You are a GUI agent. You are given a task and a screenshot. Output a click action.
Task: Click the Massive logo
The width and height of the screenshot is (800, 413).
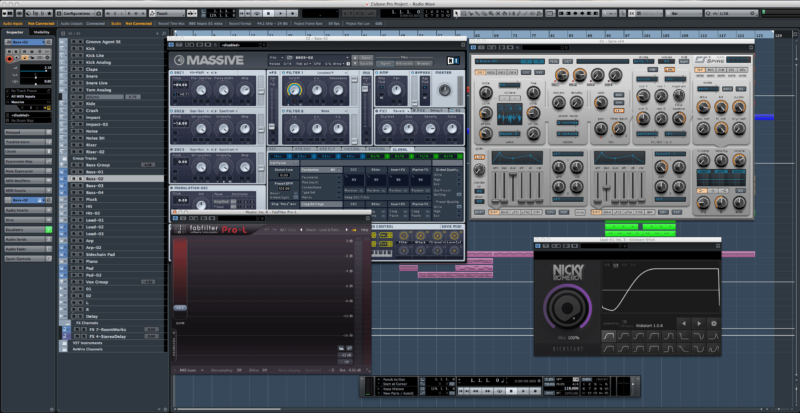pyautogui.click(x=212, y=59)
